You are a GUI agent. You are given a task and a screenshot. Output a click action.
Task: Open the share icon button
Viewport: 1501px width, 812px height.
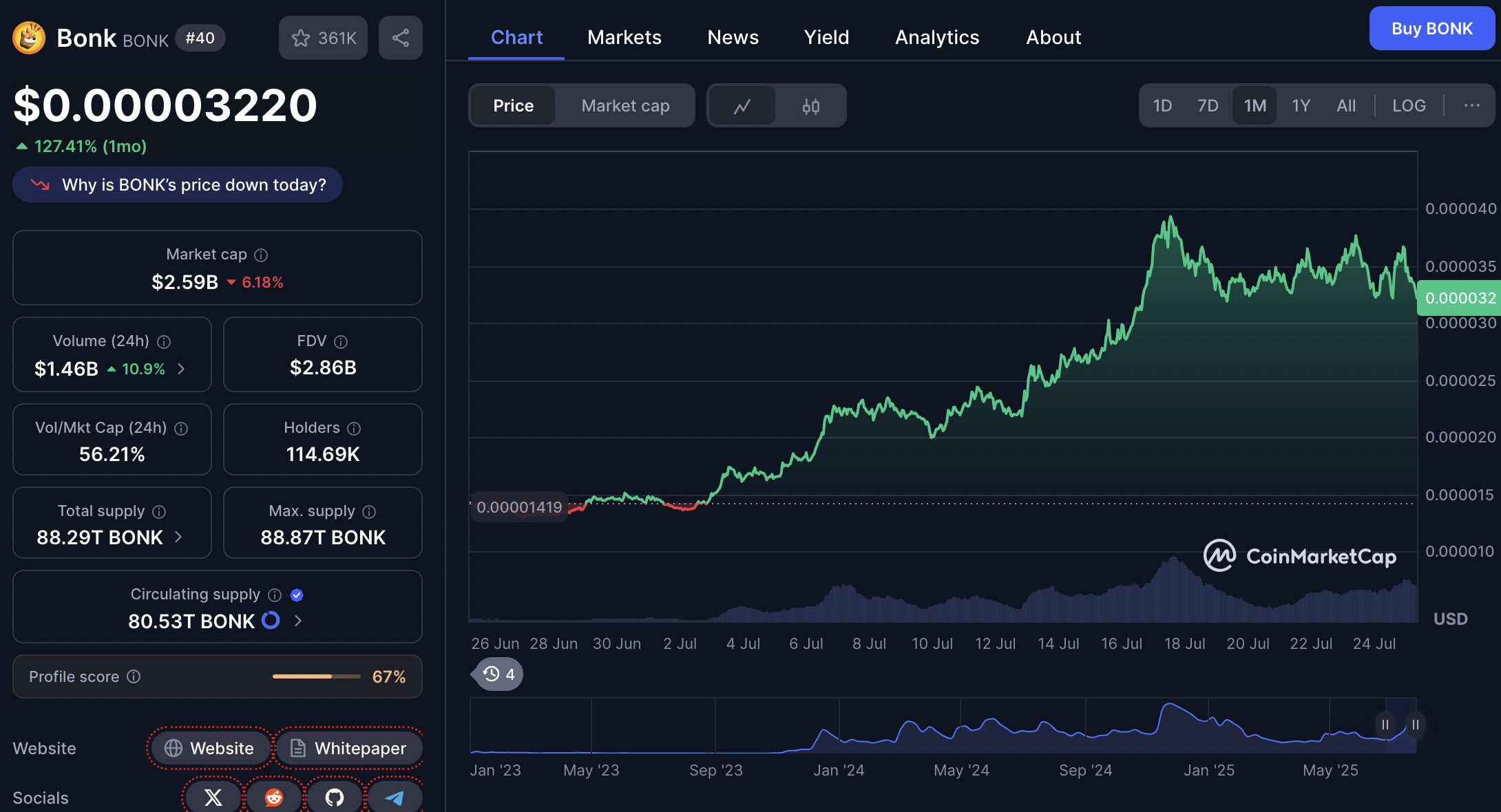(x=401, y=38)
